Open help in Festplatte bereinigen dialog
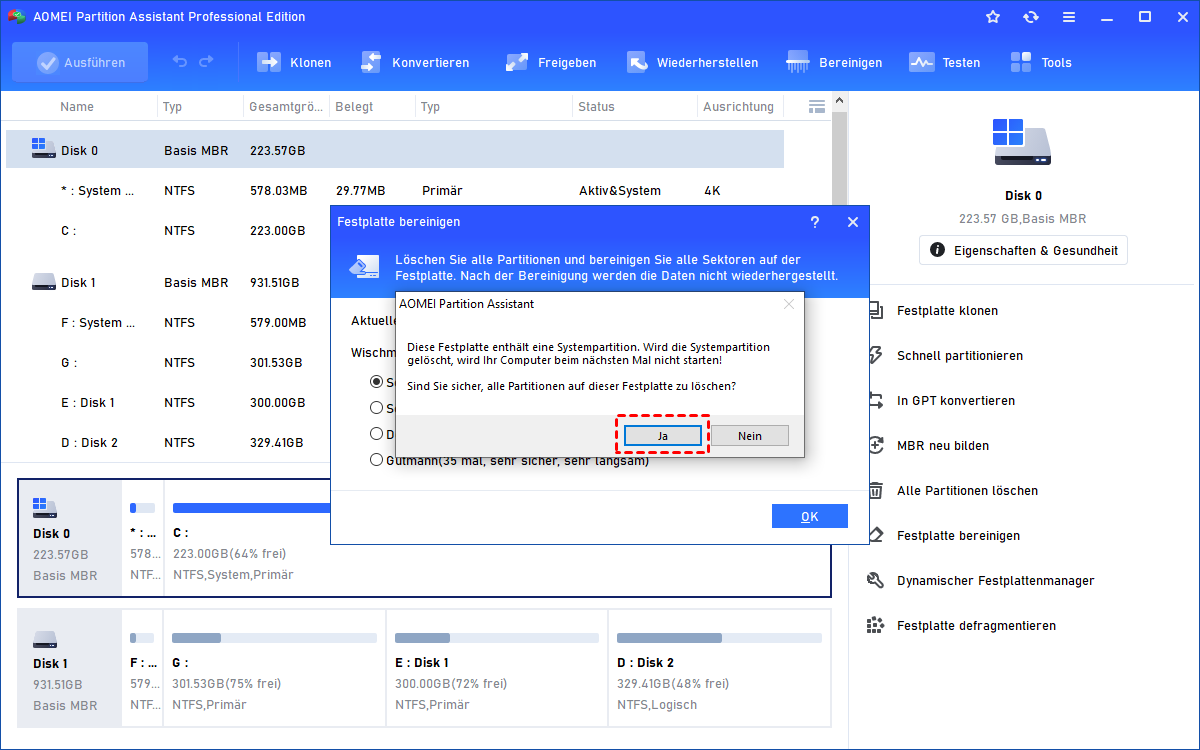This screenshot has width=1200, height=750. (815, 222)
